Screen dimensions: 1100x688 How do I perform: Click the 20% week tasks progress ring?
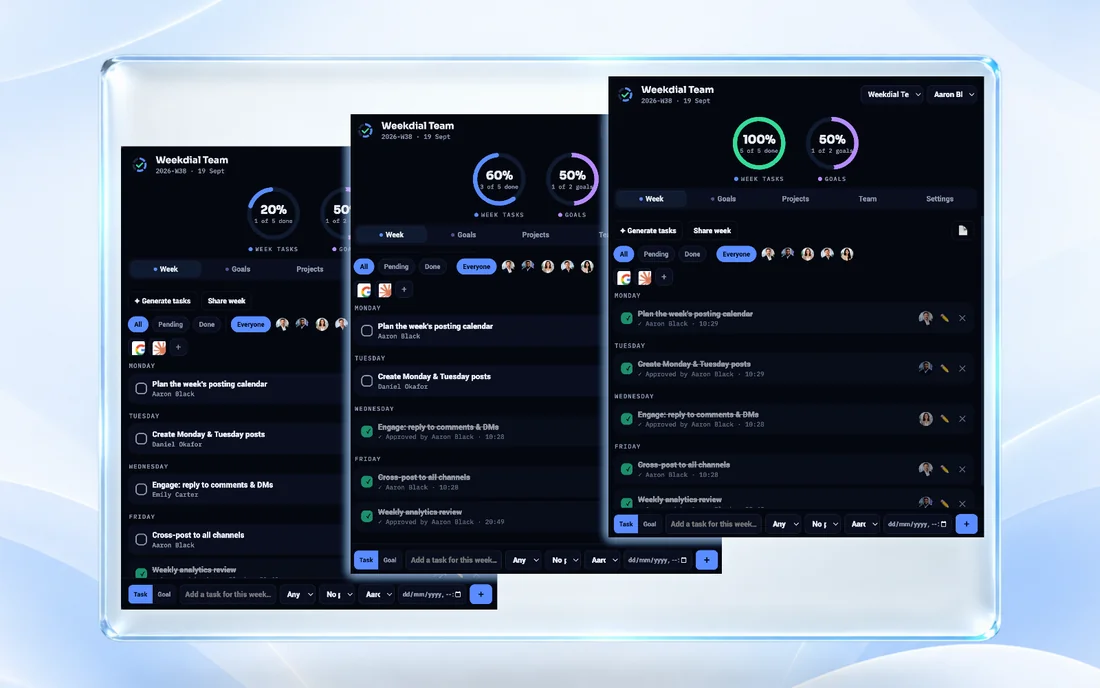point(273,213)
